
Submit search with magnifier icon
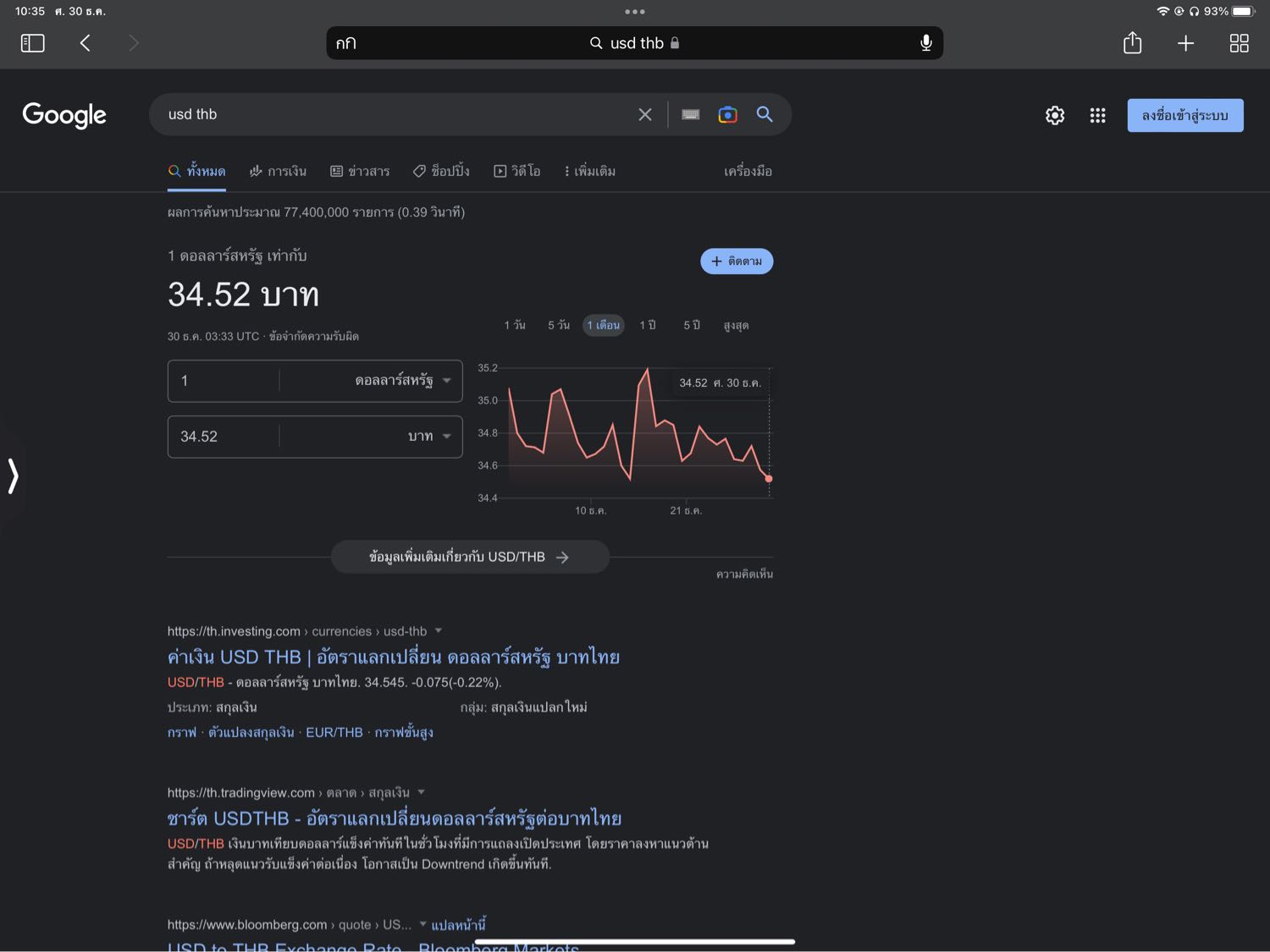[x=765, y=114]
